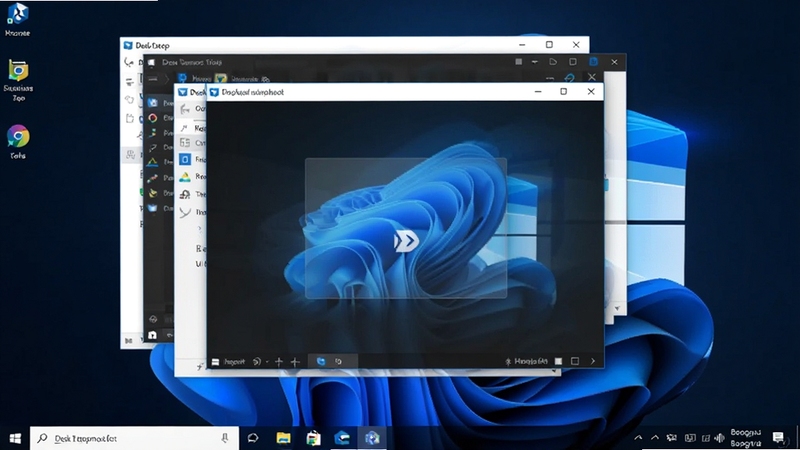Click the blue icon in the dark window title bar
This screenshot has width=800, height=450.
pyautogui.click(x=593, y=62)
